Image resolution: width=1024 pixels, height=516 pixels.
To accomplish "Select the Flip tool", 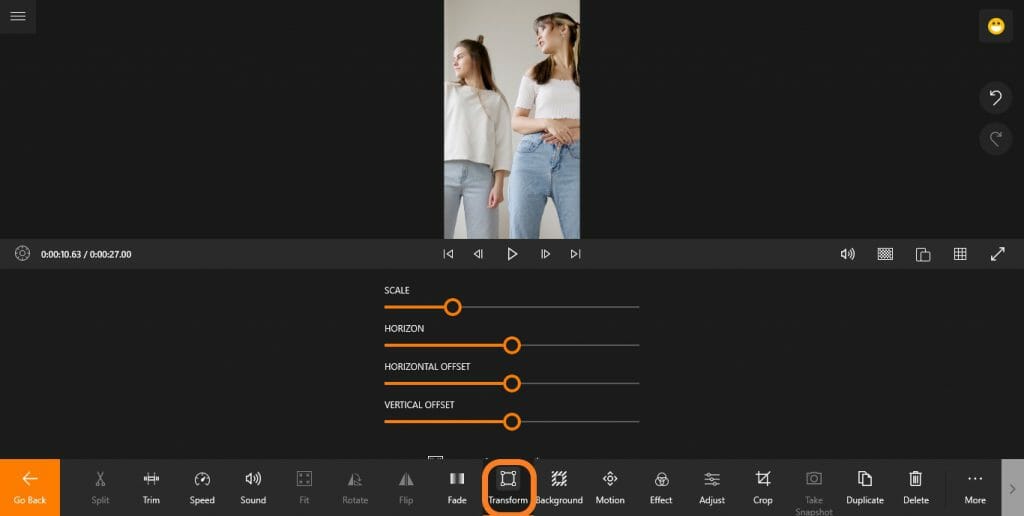I will [406, 488].
